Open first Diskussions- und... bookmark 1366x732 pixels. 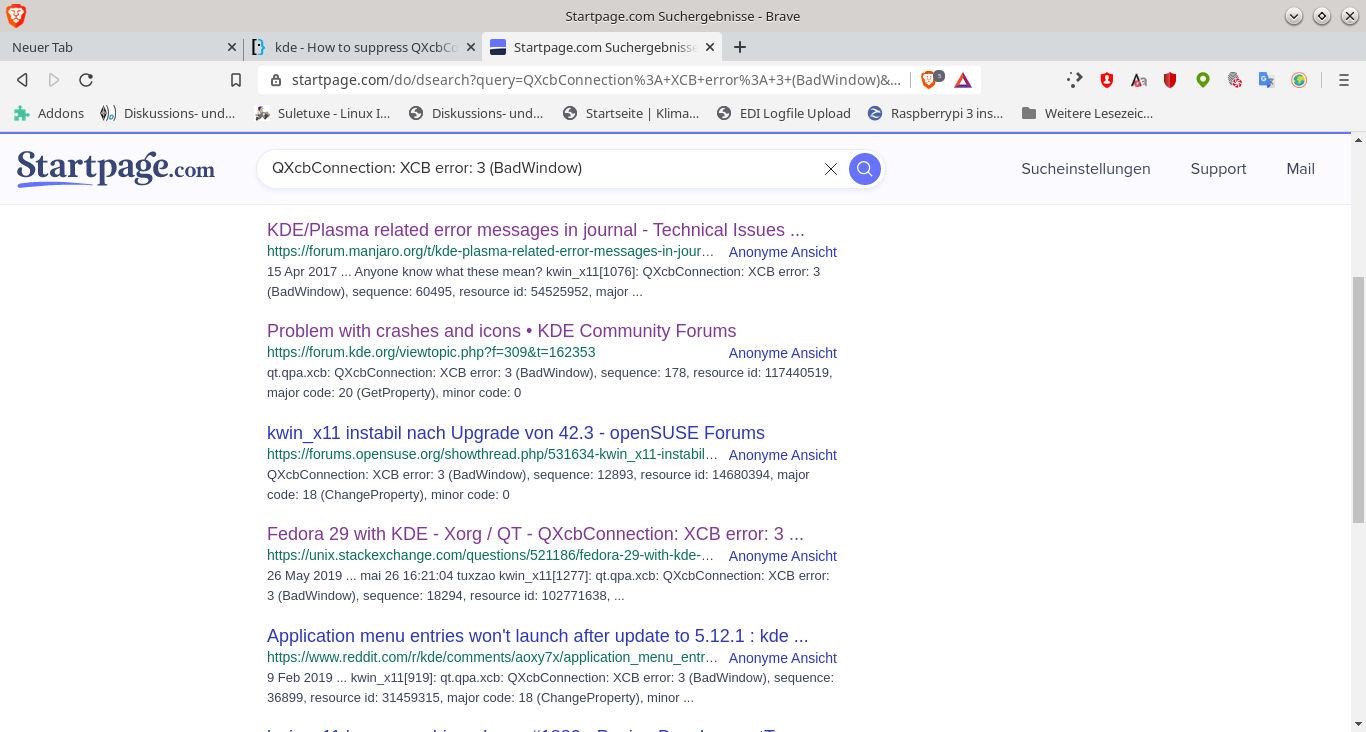pos(168,113)
